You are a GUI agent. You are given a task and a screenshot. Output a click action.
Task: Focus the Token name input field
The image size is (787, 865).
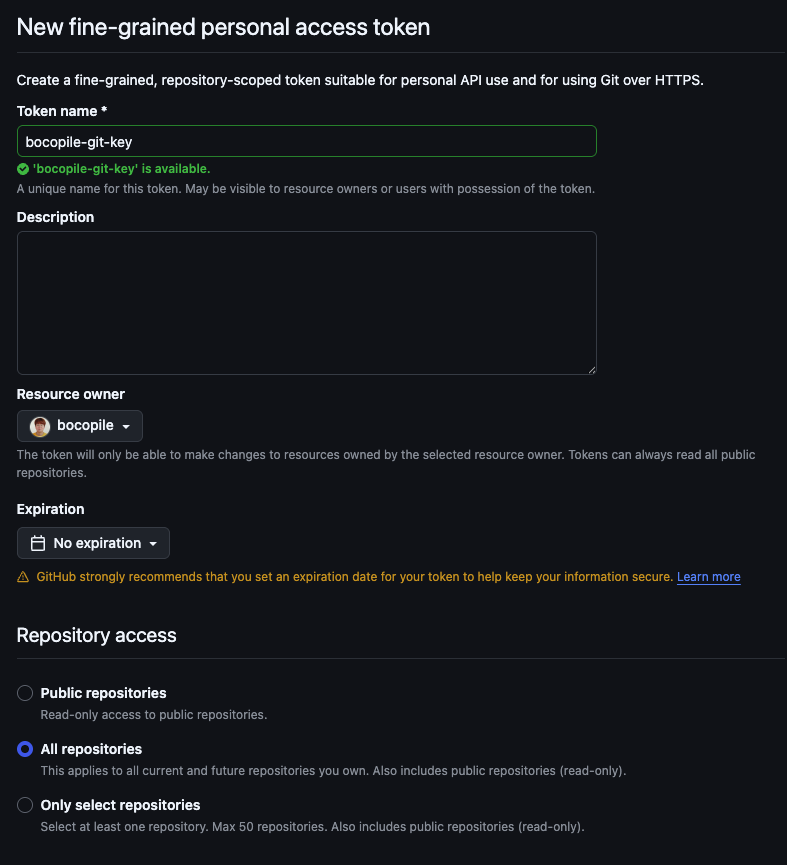(x=306, y=141)
